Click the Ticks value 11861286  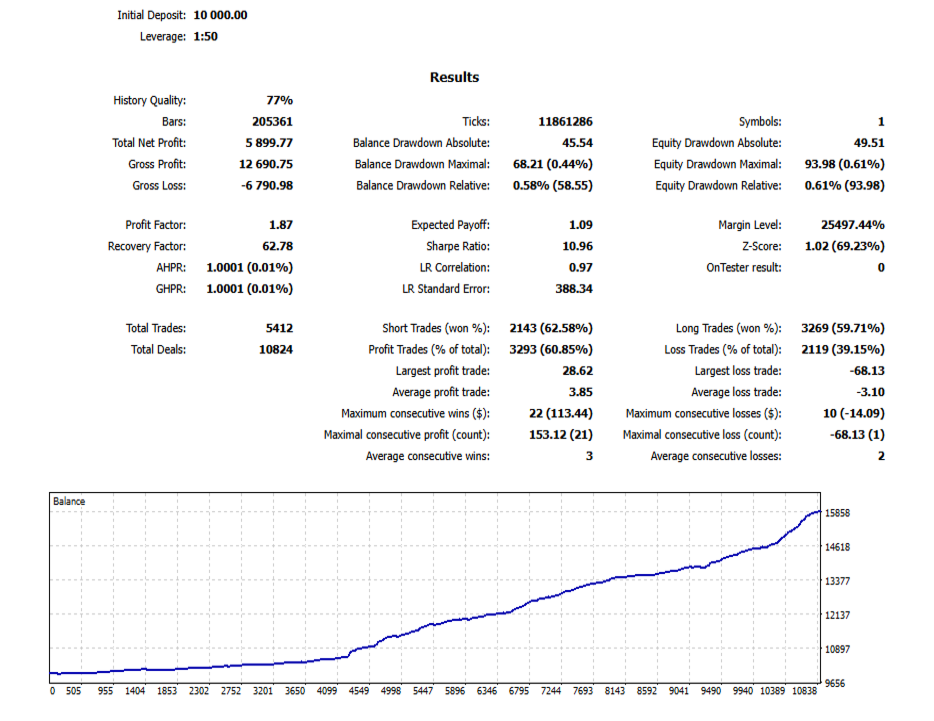565,122
